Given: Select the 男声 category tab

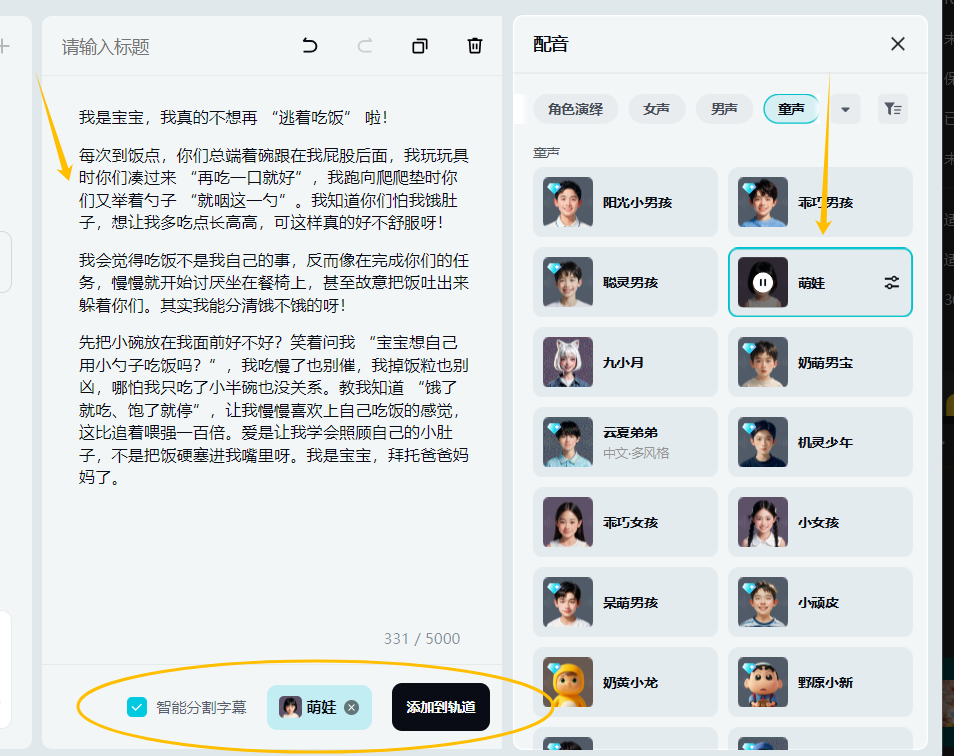Looking at the screenshot, I should 724,109.
